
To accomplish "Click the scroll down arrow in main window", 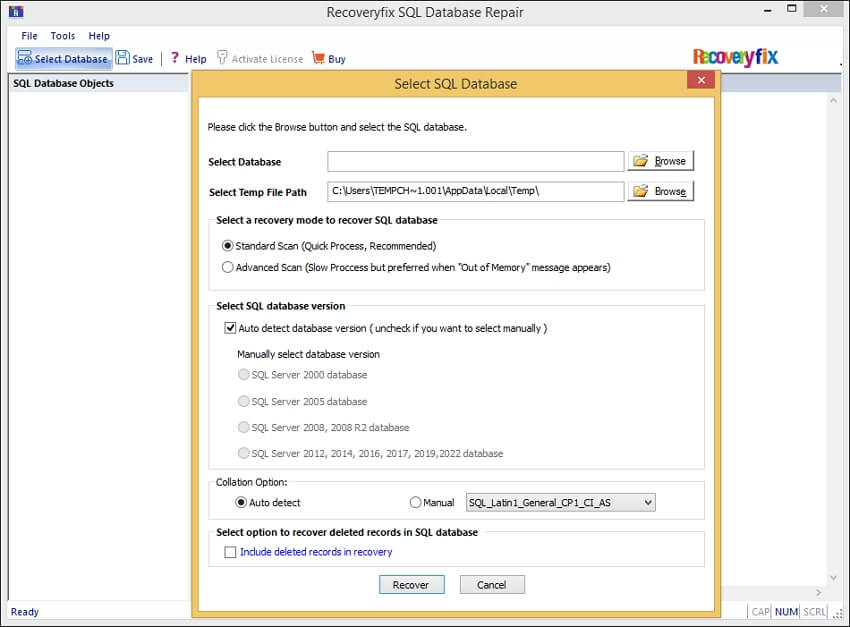I will (x=833, y=578).
